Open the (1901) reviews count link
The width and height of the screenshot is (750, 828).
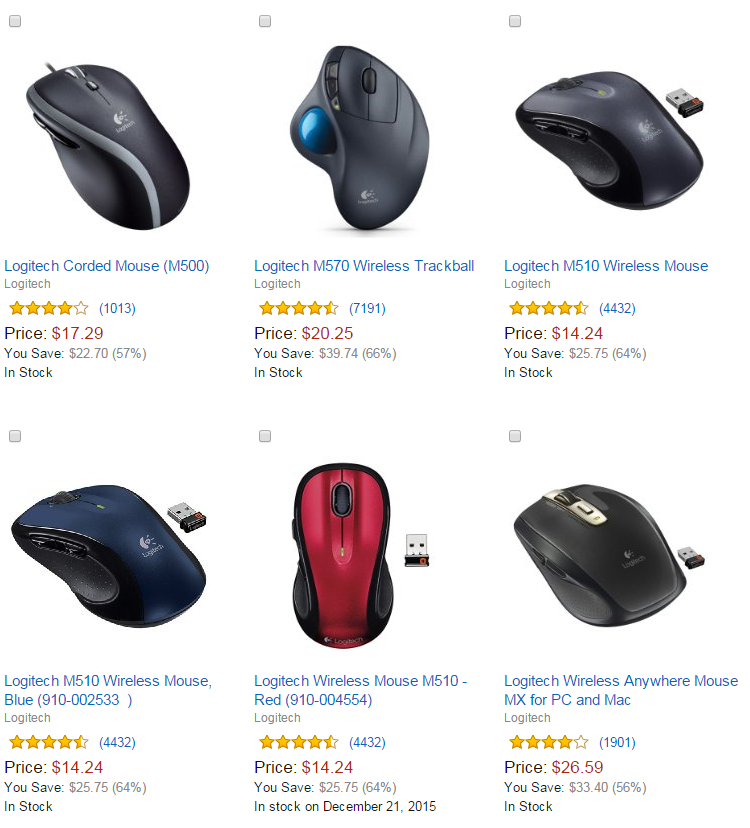click(617, 742)
